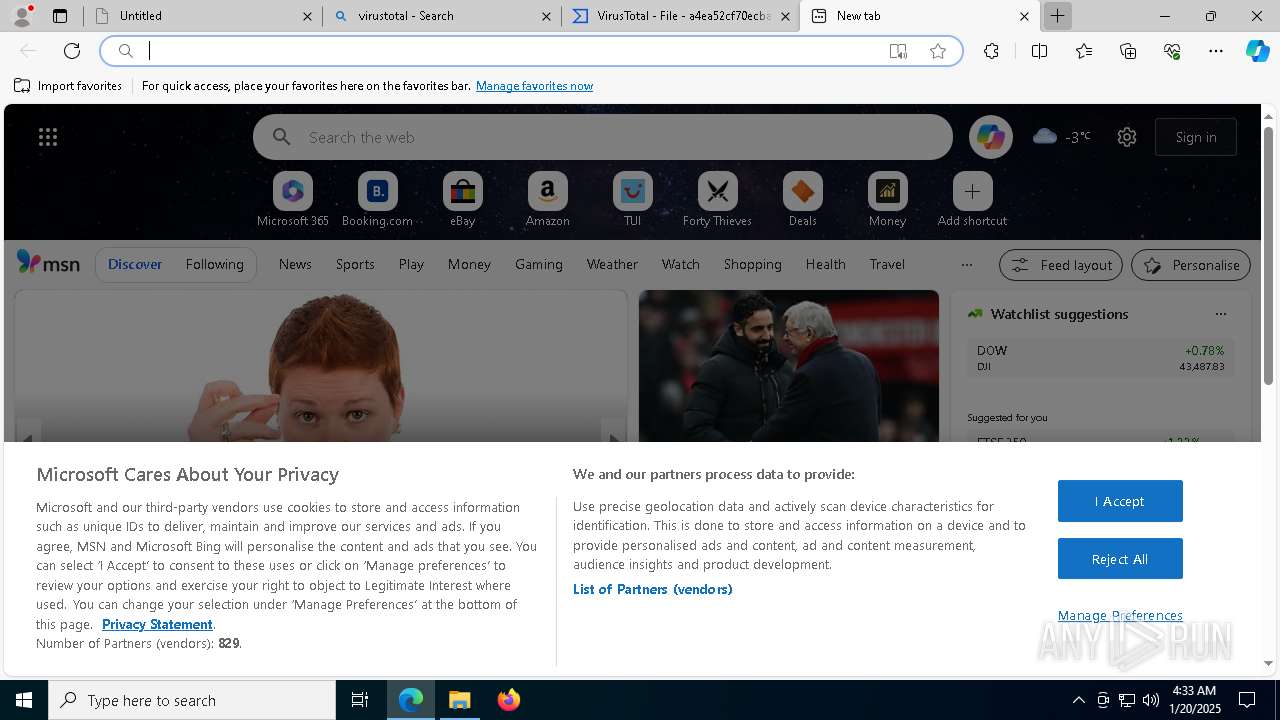Refresh the page
This screenshot has height=720, width=1280.
[x=72, y=51]
